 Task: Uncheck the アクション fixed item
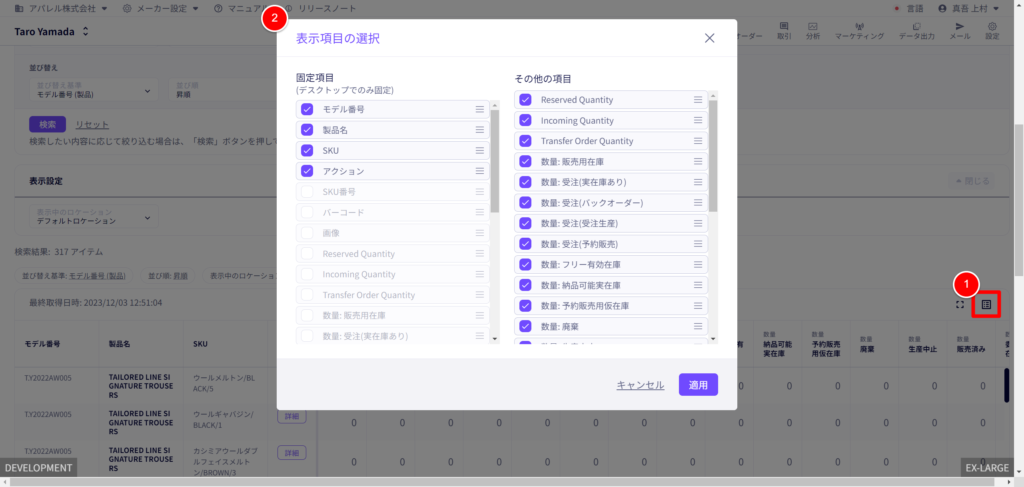pyautogui.click(x=307, y=170)
